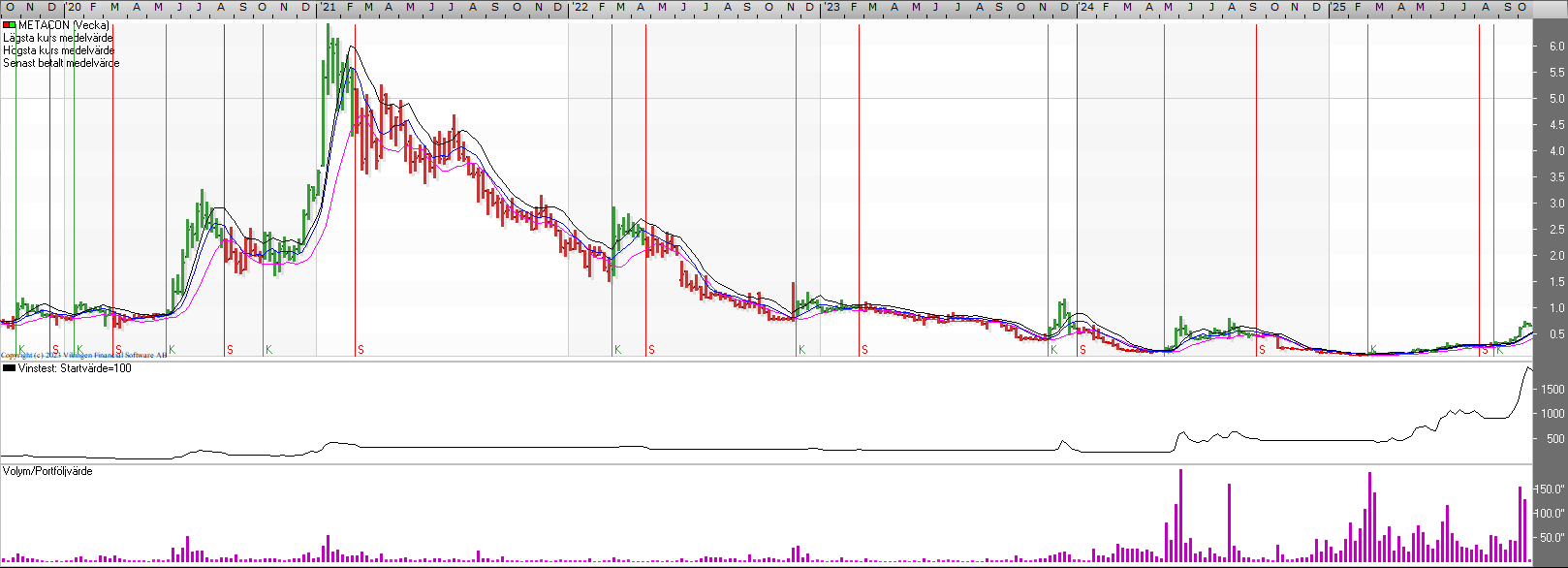
Task: Click the green K buy signal in early 2025
Action: point(1373,350)
